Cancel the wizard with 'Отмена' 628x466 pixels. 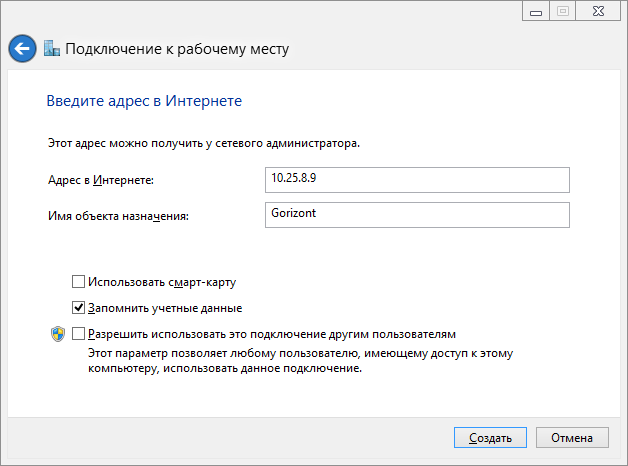click(x=572, y=438)
